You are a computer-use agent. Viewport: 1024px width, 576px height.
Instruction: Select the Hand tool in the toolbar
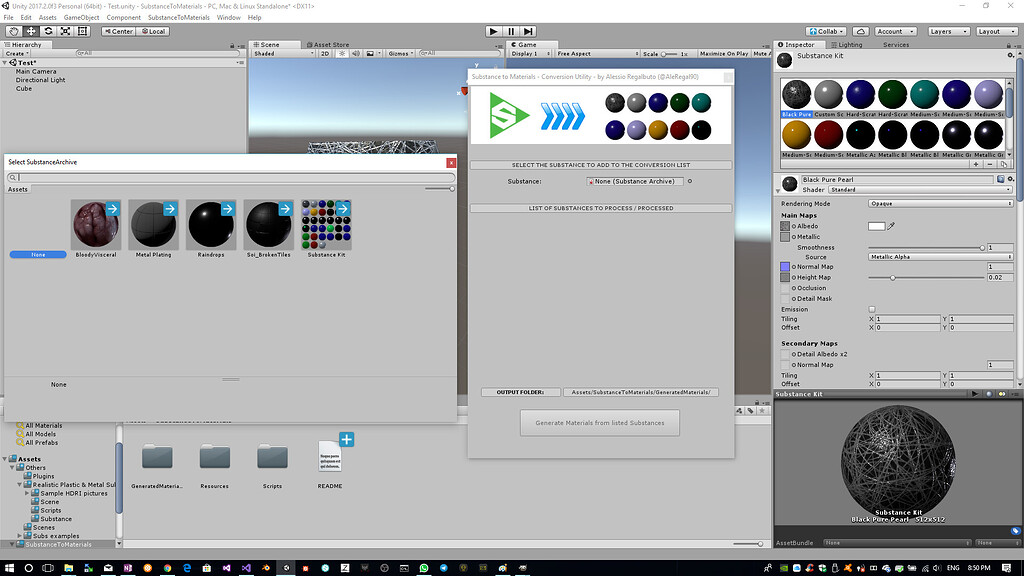tap(12, 31)
